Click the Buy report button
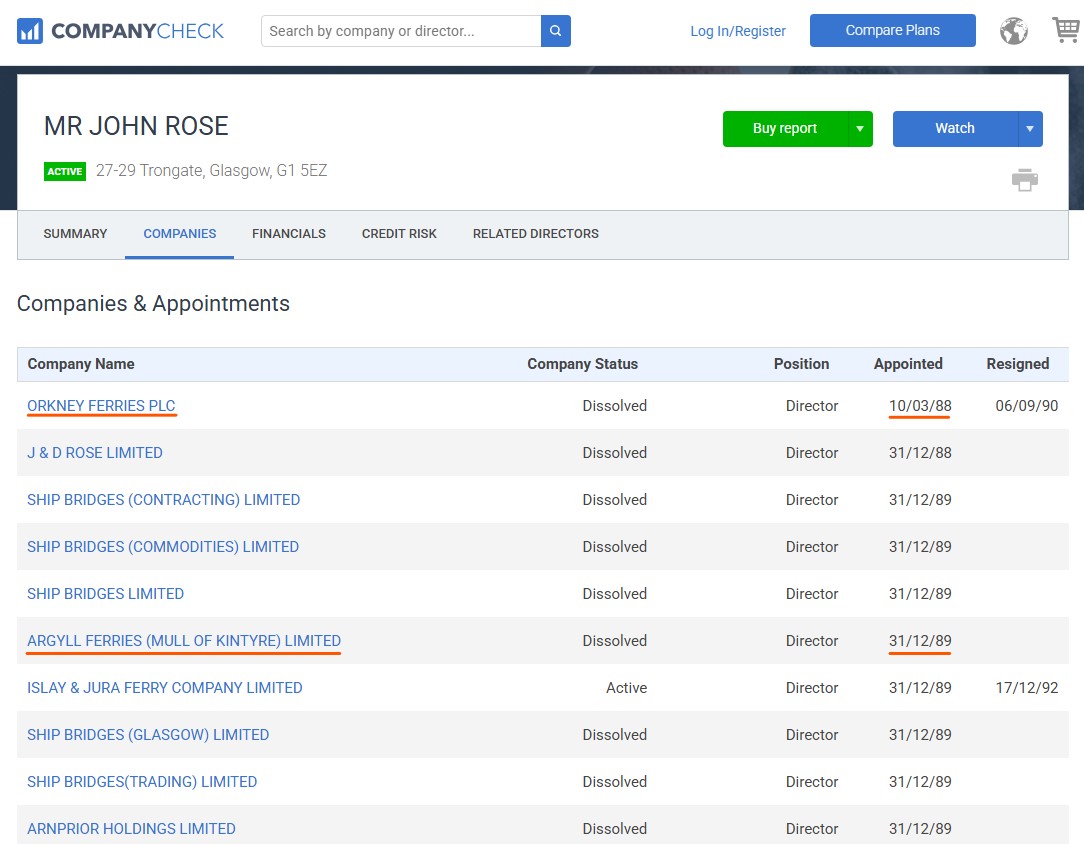This screenshot has width=1084, height=844. pyautogui.click(x=785, y=129)
